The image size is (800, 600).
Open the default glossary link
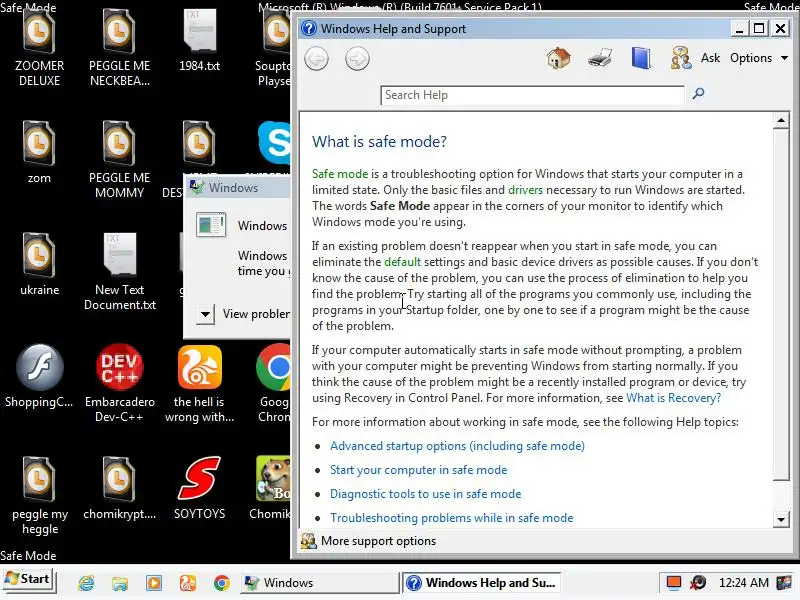pyautogui.click(x=402, y=262)
